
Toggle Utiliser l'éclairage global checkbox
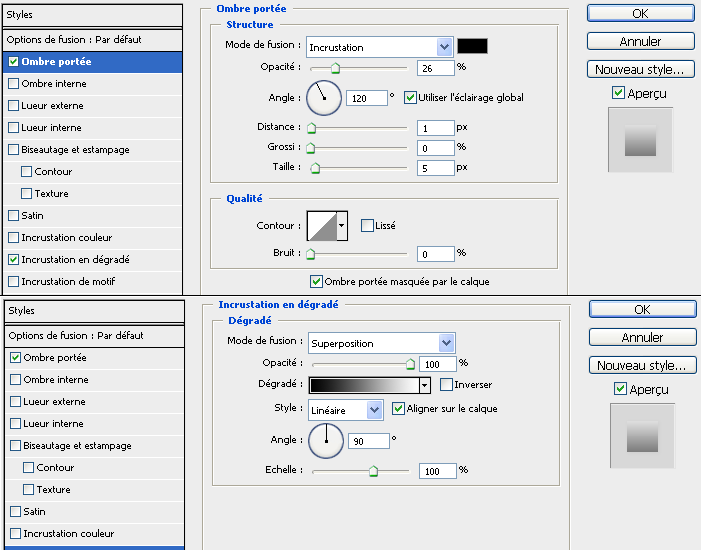point(410,98)
